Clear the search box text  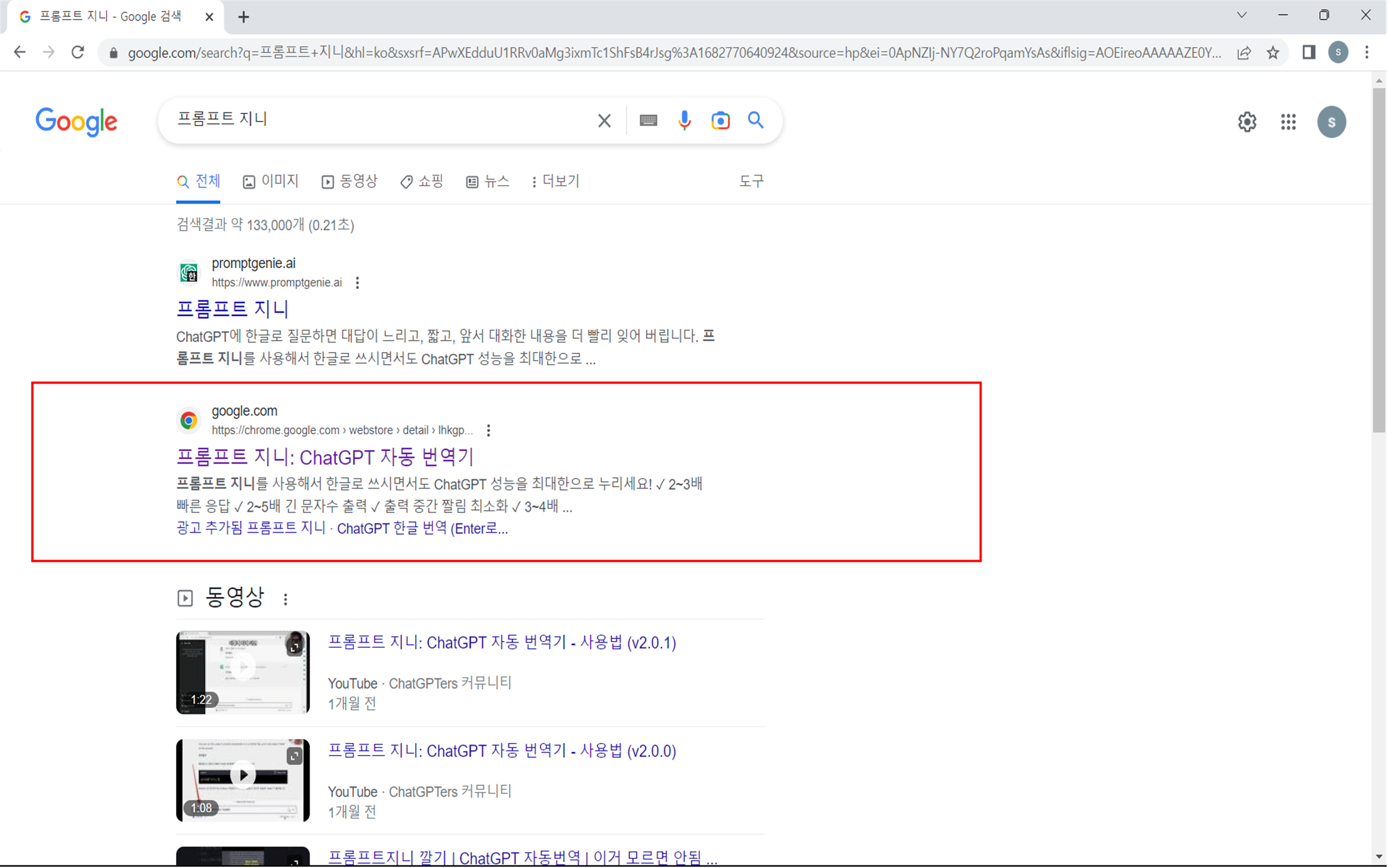coord(604,120)
